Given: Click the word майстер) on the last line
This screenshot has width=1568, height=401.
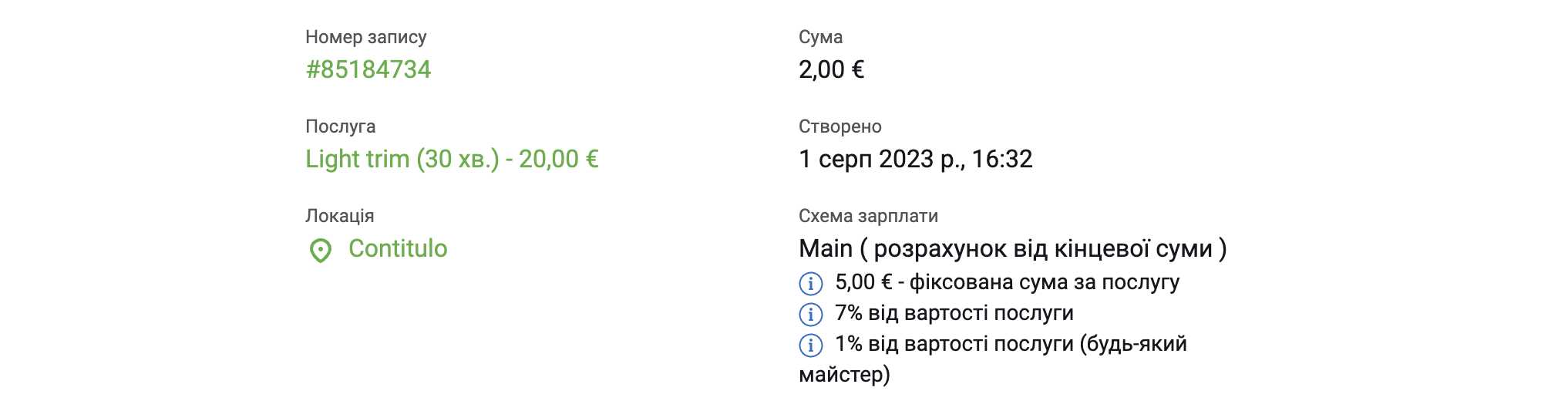Looking at the screenshot, I should [x=845, y=375].
